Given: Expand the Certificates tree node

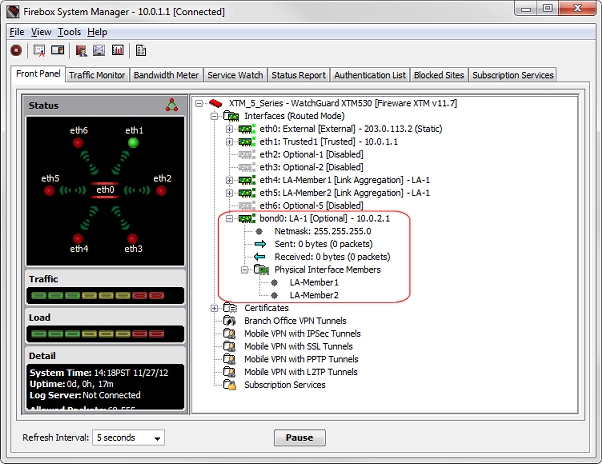Looking at the screenshot, I should coord(215,308).
